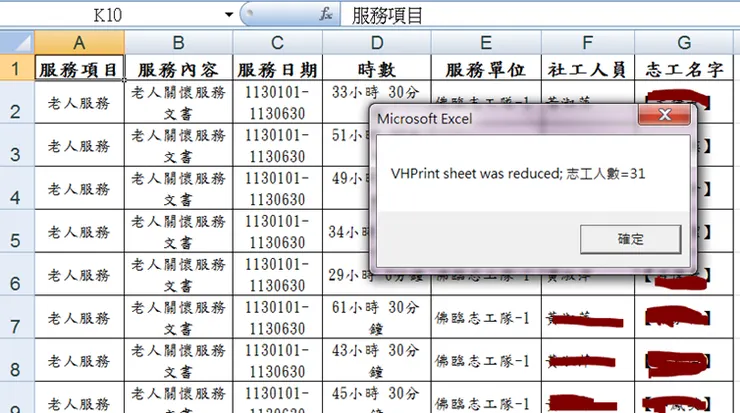Select column D header
The height and width of the screenshot is (413, 740).
[x=377, y=43]
